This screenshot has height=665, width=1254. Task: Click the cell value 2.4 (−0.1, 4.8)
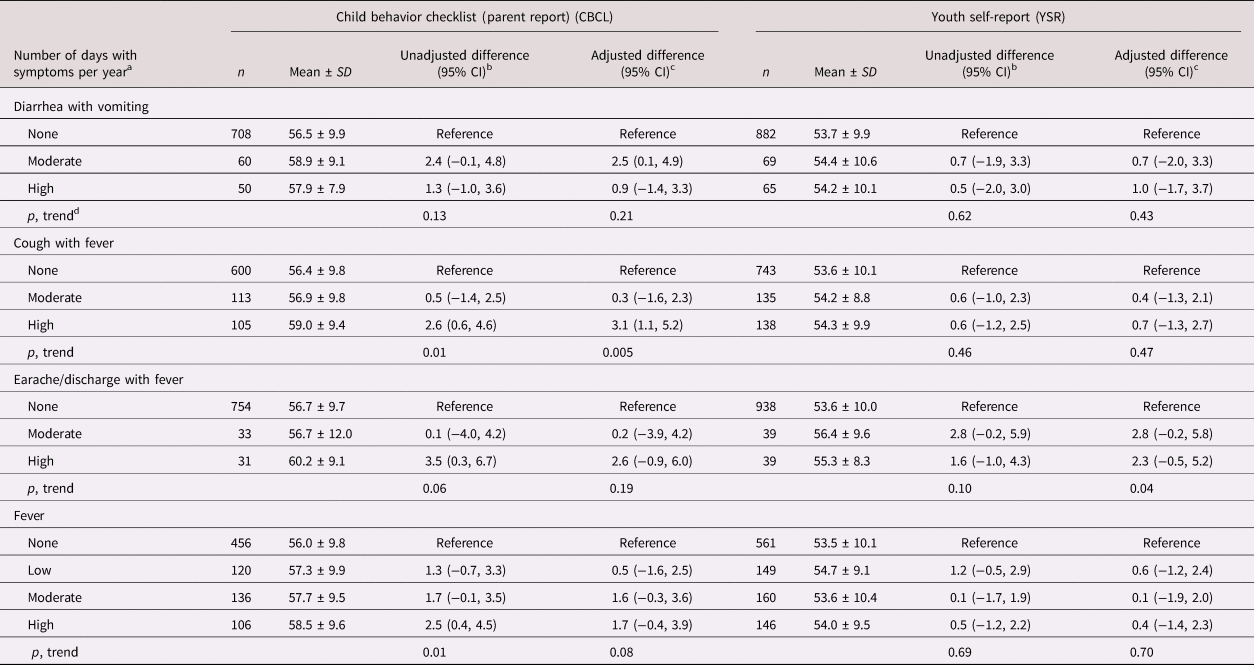[x=464, y=161]
